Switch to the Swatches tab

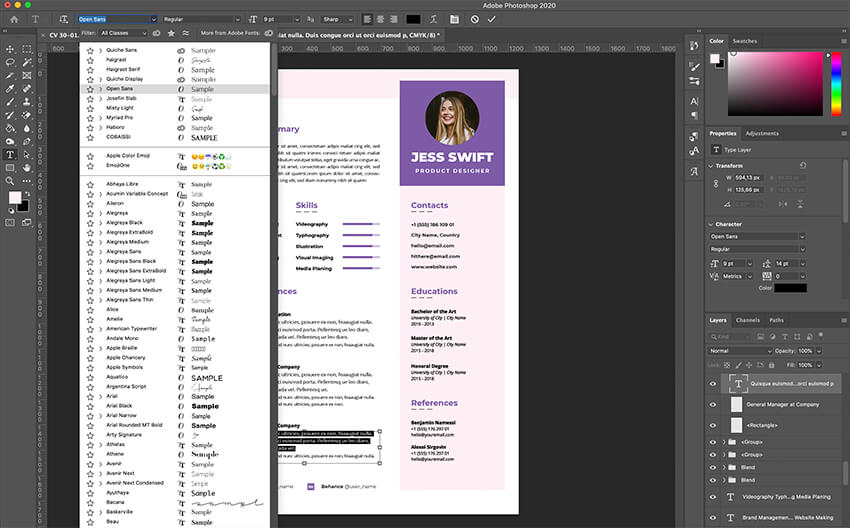(744, 41)
